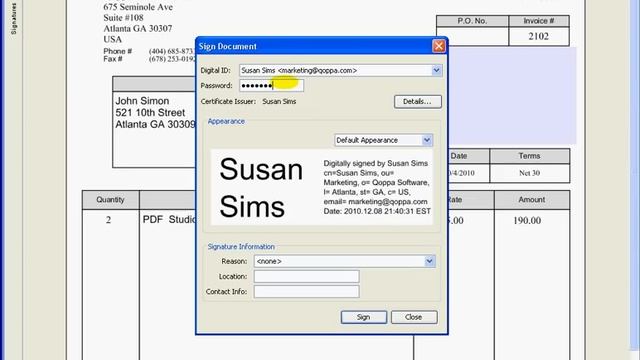Select the amount '190.00' cell
Image resolution: width=640 pixels, height=360 pixels.
click(x=527, y=220)
